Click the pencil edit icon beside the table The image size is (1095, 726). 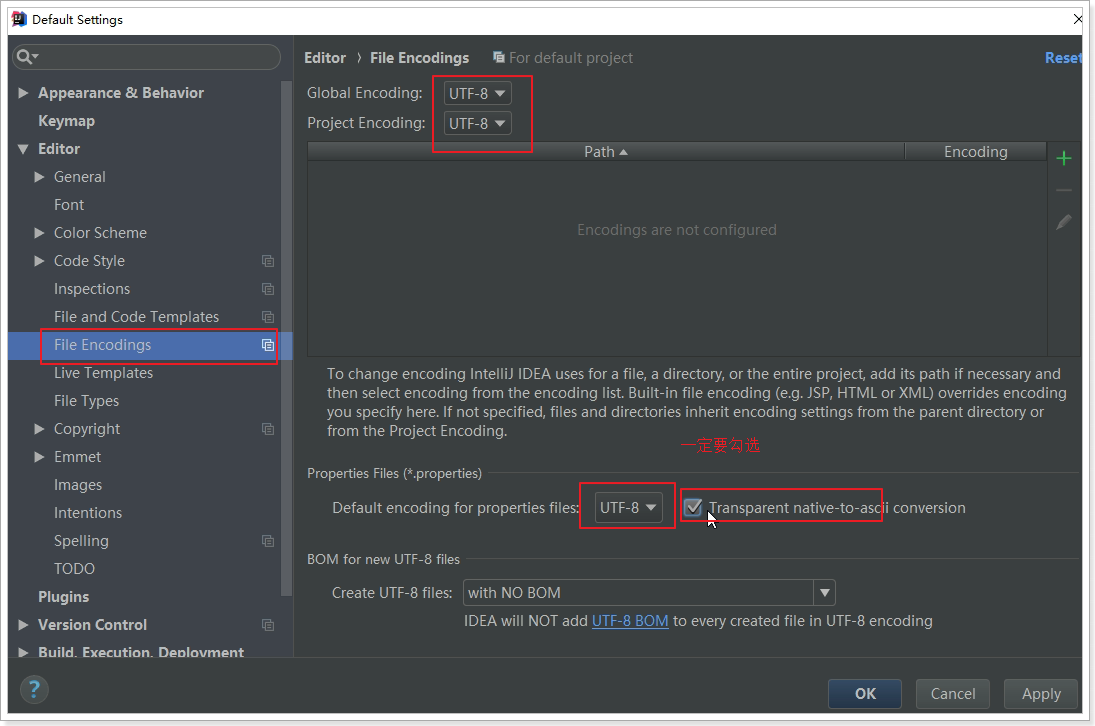(x=1064, y=222)
